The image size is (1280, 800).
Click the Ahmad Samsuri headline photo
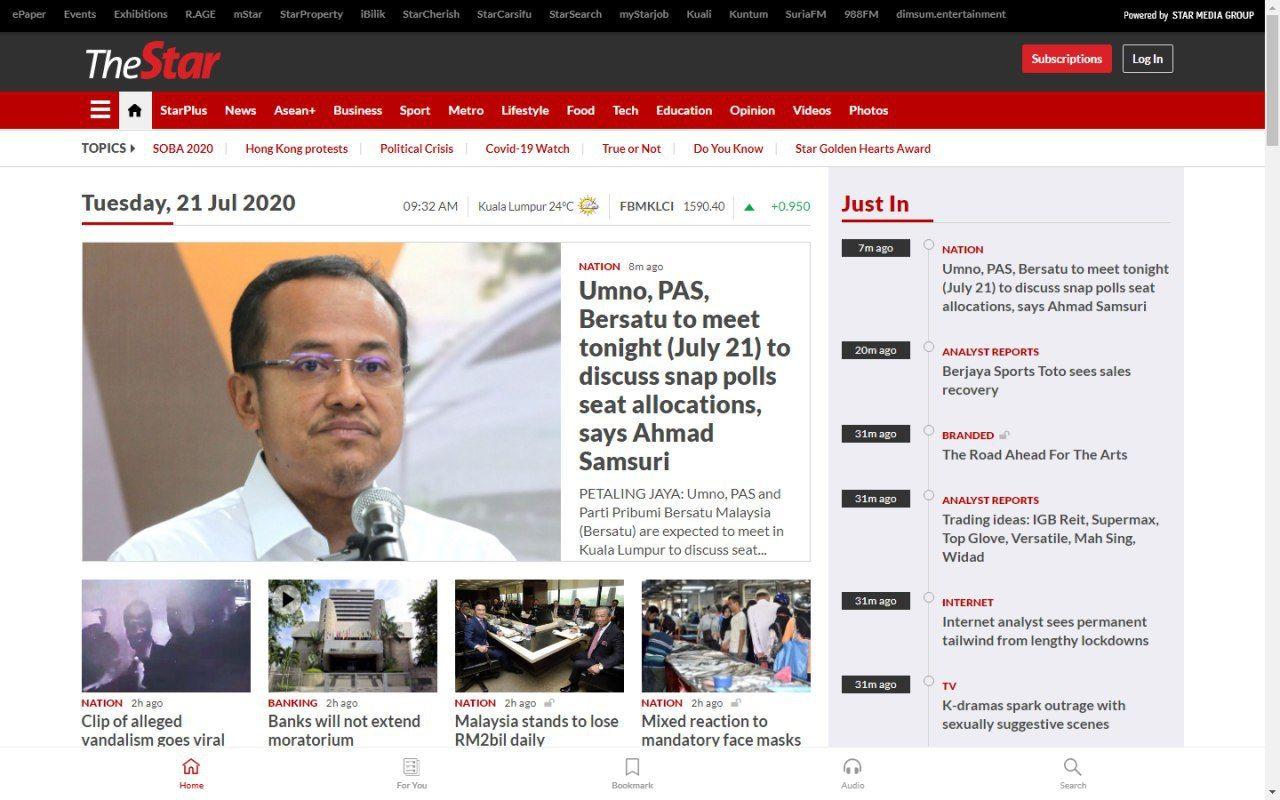point(321,401)
